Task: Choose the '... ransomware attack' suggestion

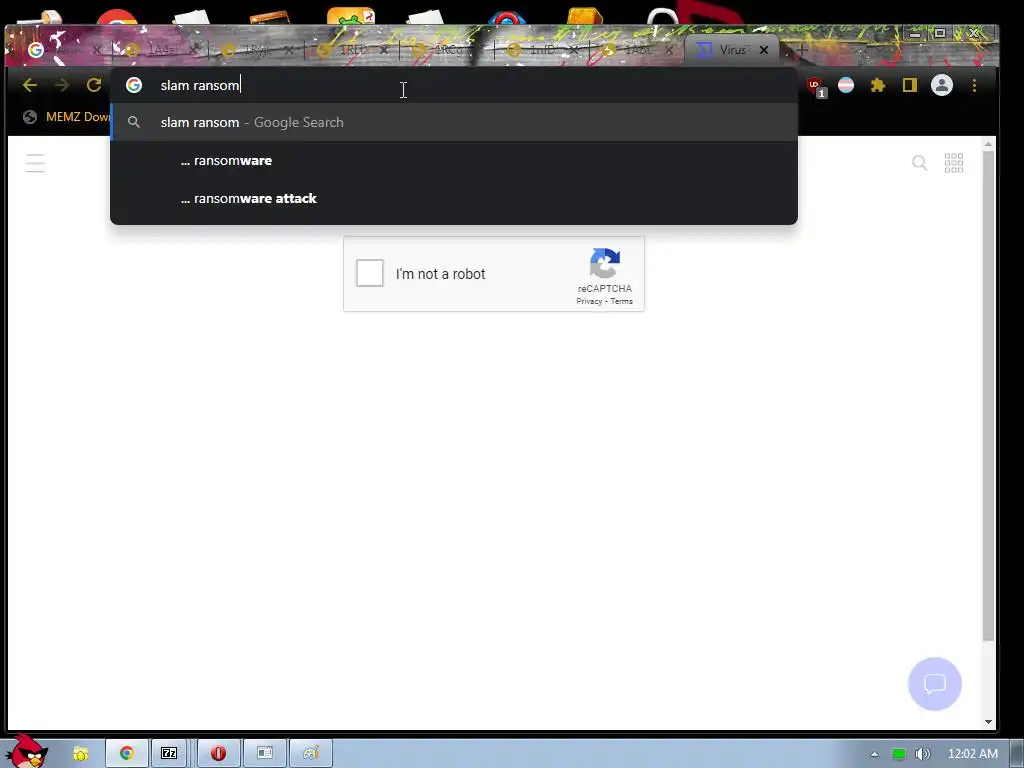Action: [454, 199]
